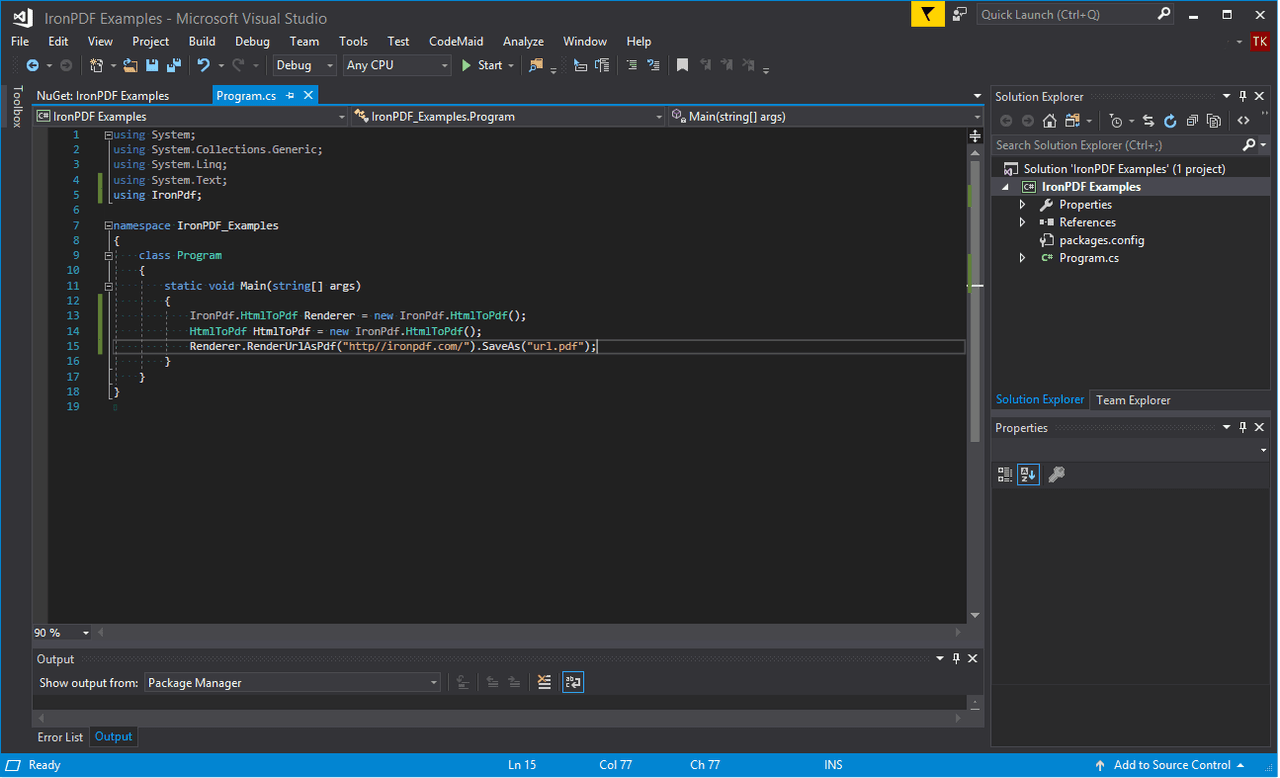Open the Debug menu
Image resolution: width=1280 pixels, height=778 pixels.
[x=252, y=41]
